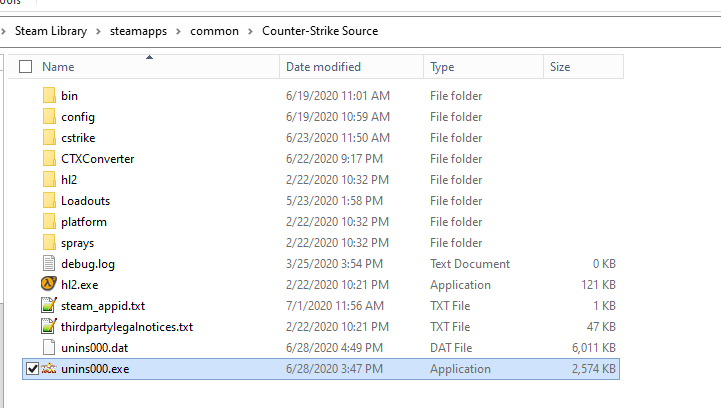Click the CTXConverter folder icon

(49, 159)
